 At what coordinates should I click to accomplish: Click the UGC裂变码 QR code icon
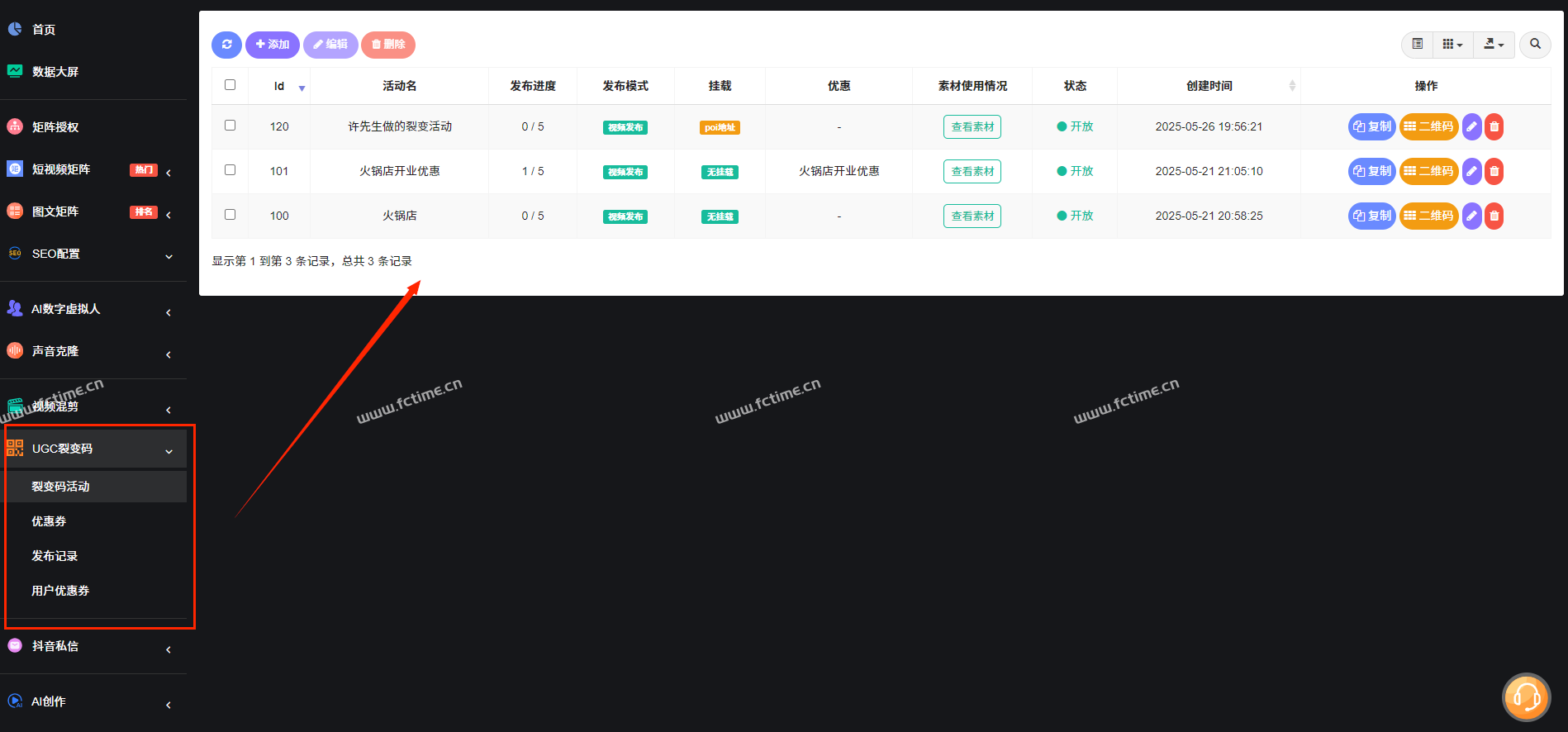15,448
